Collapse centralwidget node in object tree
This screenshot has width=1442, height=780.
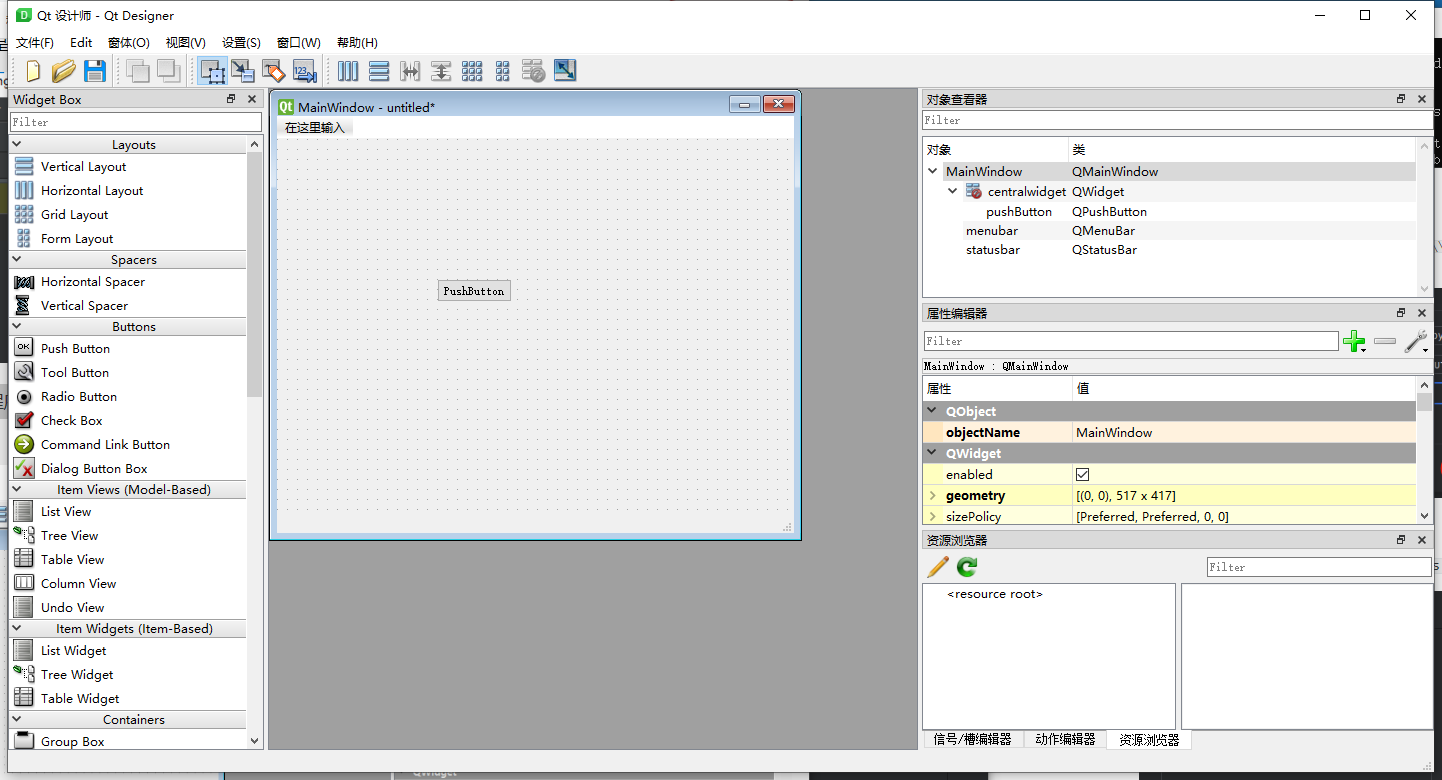click(953, 192)
